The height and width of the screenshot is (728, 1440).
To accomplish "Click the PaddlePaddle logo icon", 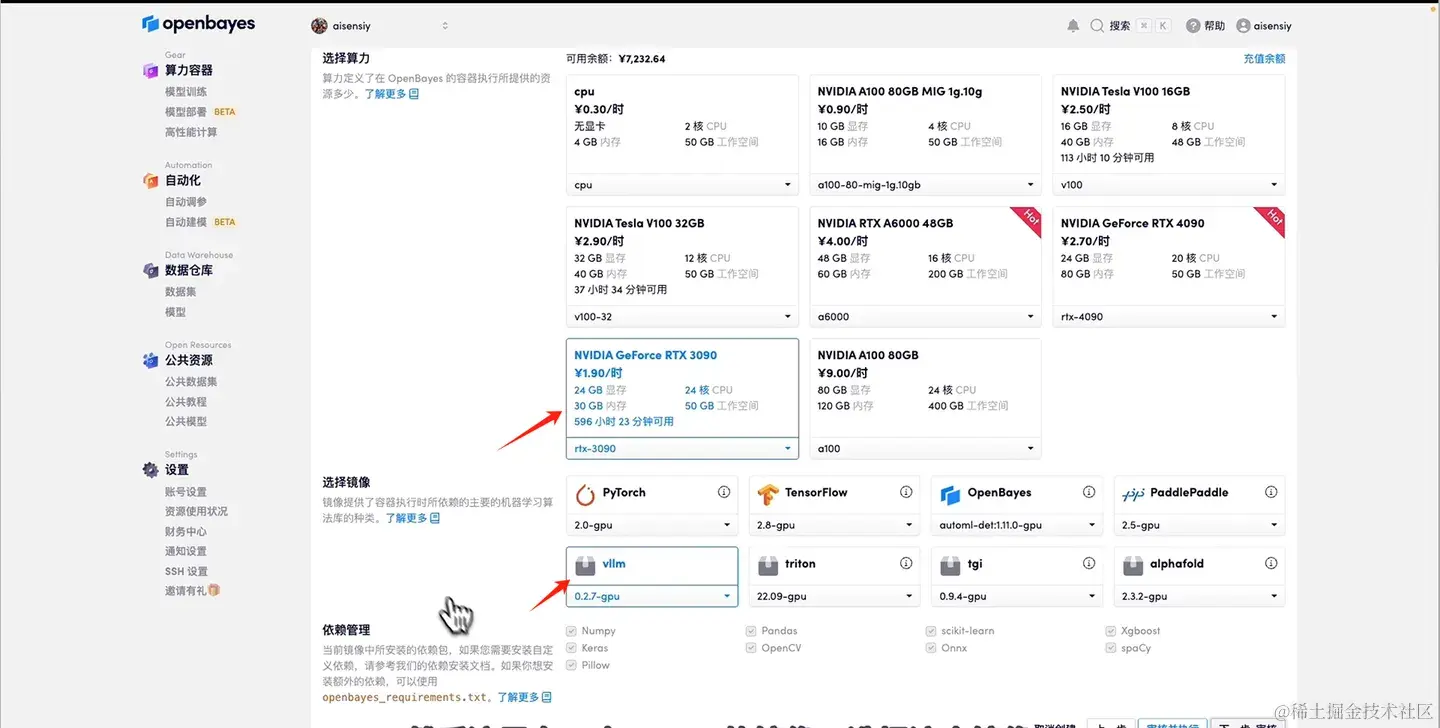I will point(1133,493).
